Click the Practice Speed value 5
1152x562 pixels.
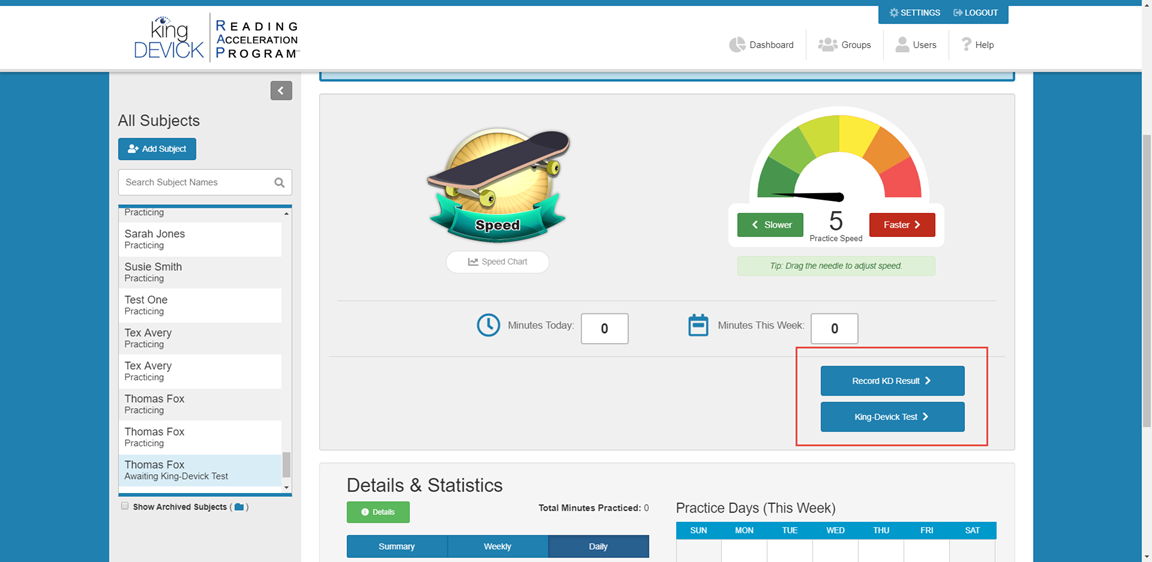coord(836,220)
